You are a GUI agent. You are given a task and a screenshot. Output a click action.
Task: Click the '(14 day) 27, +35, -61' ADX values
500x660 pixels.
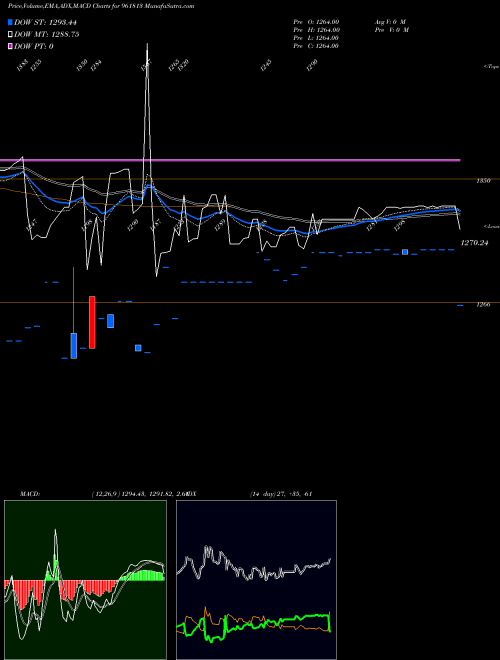click(x=281, y=493)
